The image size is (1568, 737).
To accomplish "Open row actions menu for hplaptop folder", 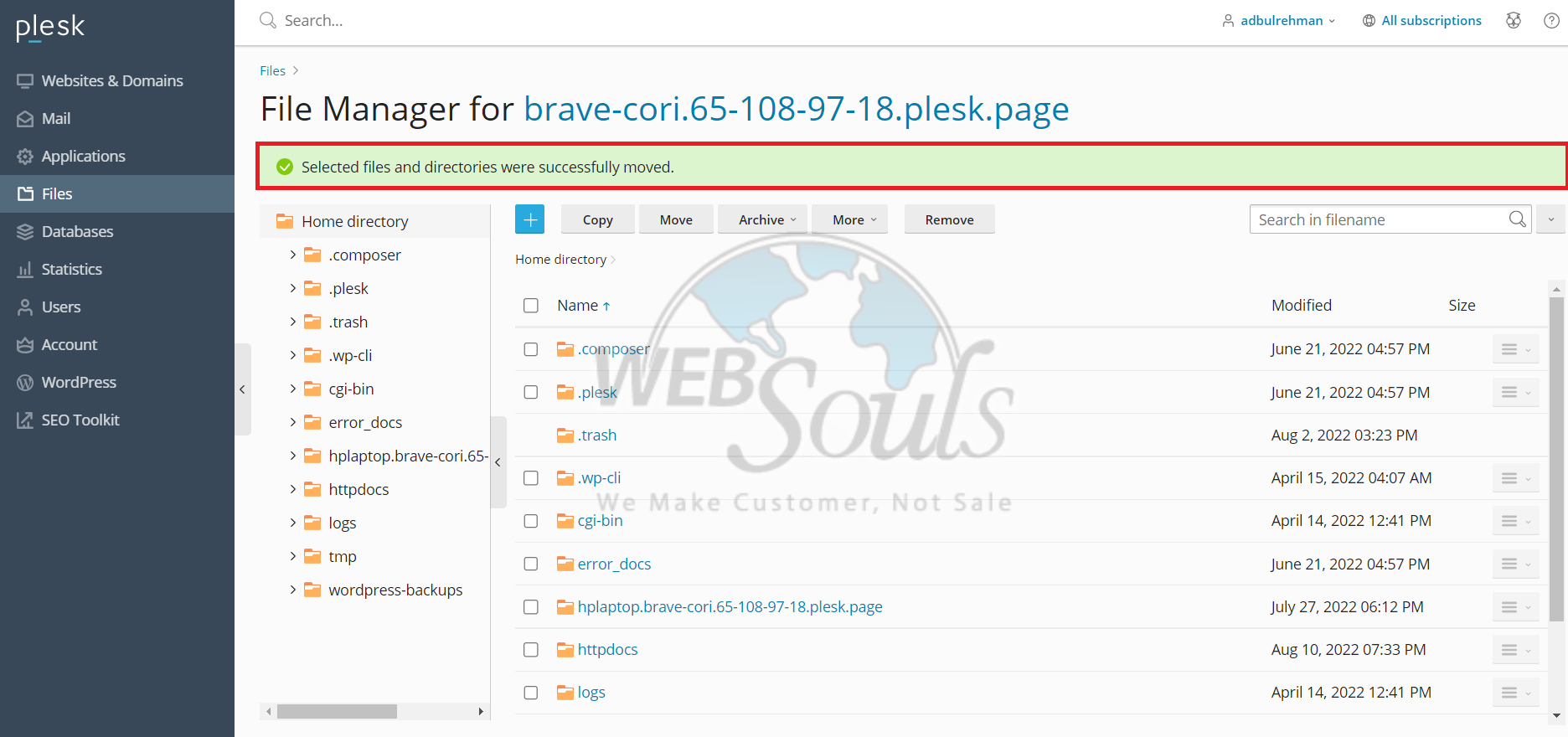I will (1515, 607).
